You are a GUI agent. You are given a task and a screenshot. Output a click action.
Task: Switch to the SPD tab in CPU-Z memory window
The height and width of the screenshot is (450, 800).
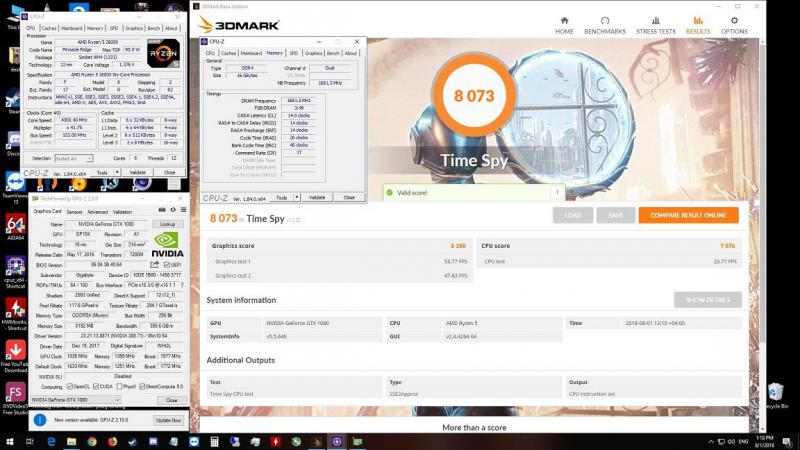(293, 53)
